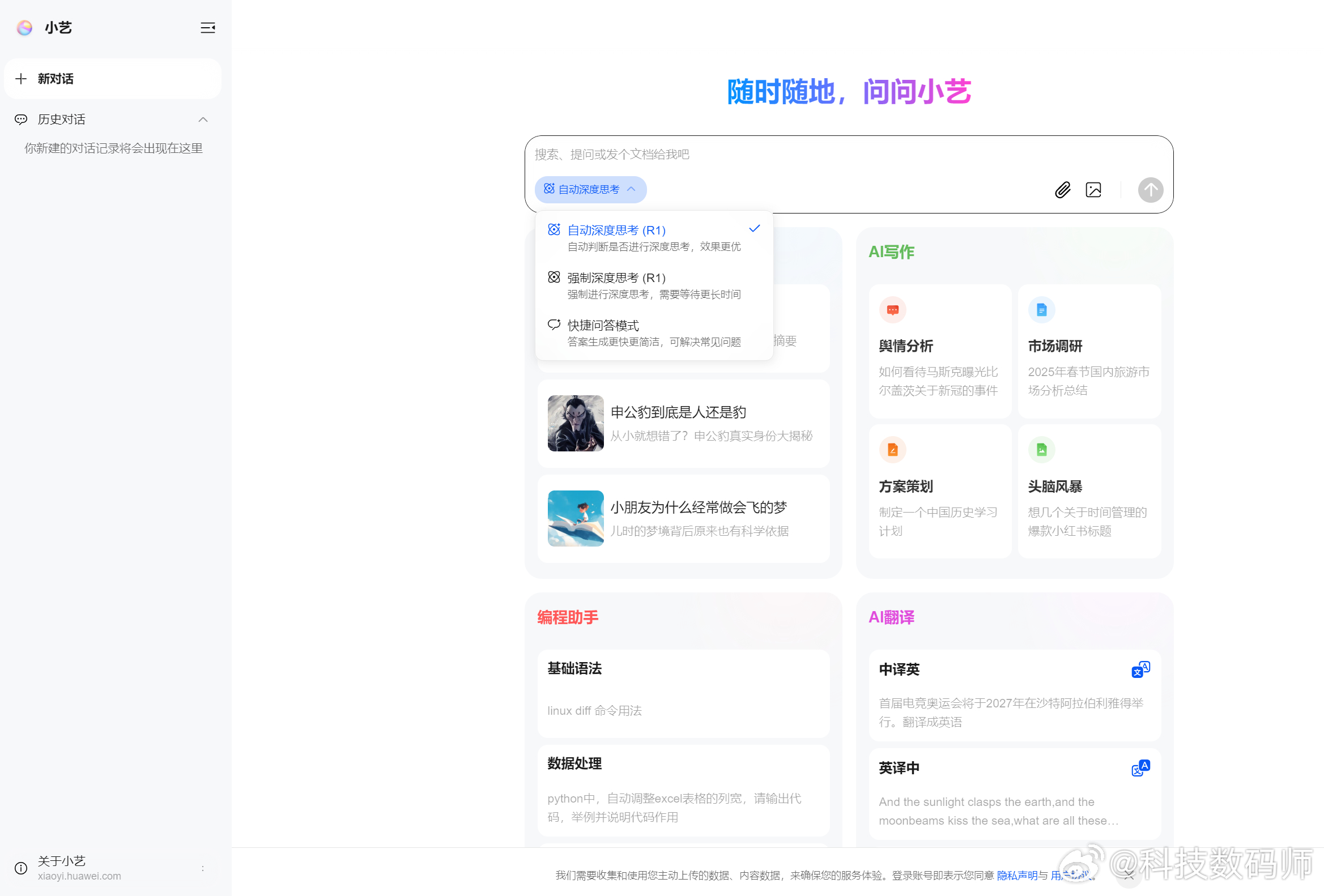Image resolution: width=1324 pixels, height=896 pixels.
Task: Click the 历史对话 chat bubble icon
Action: coord(21,120)
